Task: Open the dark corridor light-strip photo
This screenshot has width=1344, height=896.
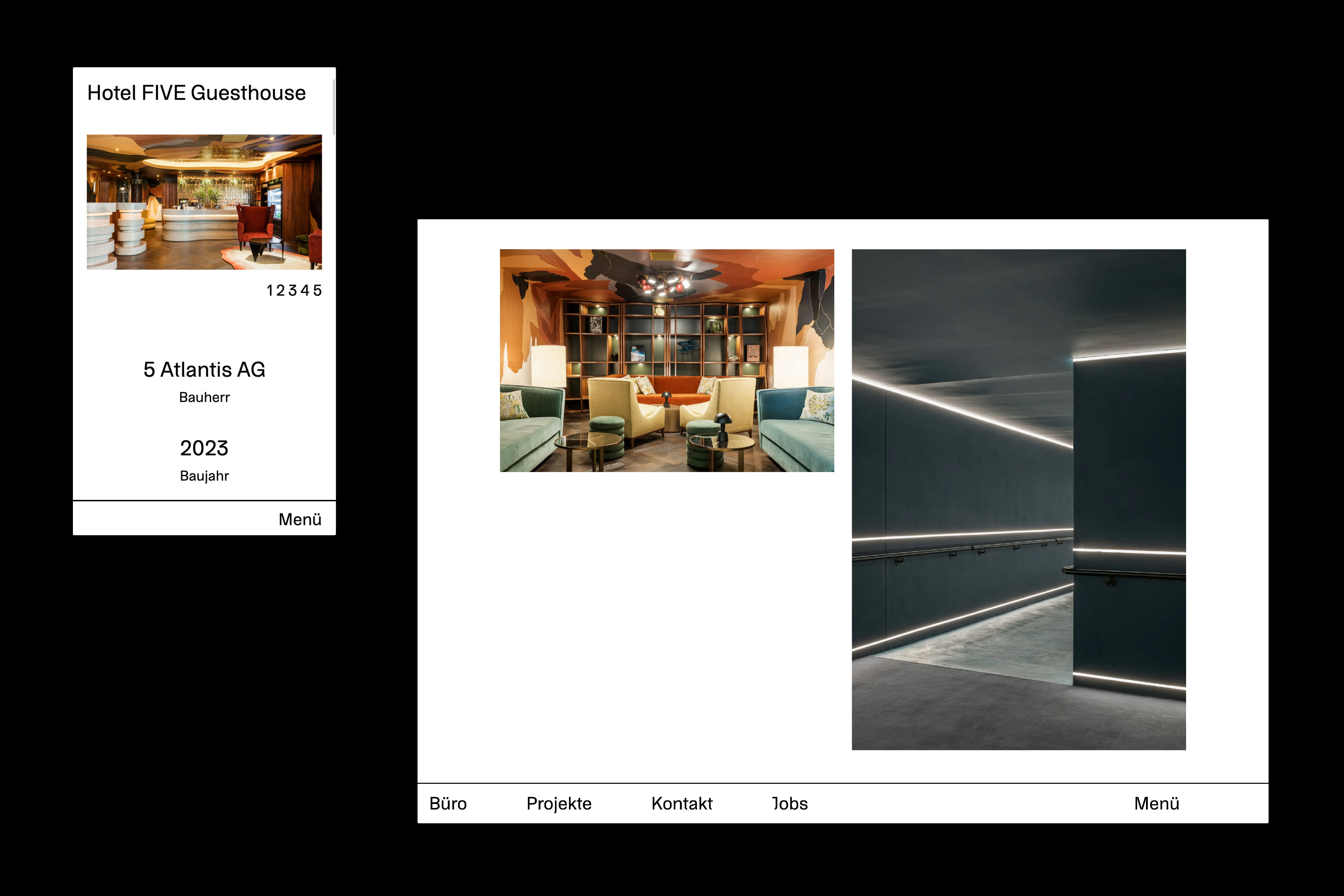Action: [x=1018, y=500]
